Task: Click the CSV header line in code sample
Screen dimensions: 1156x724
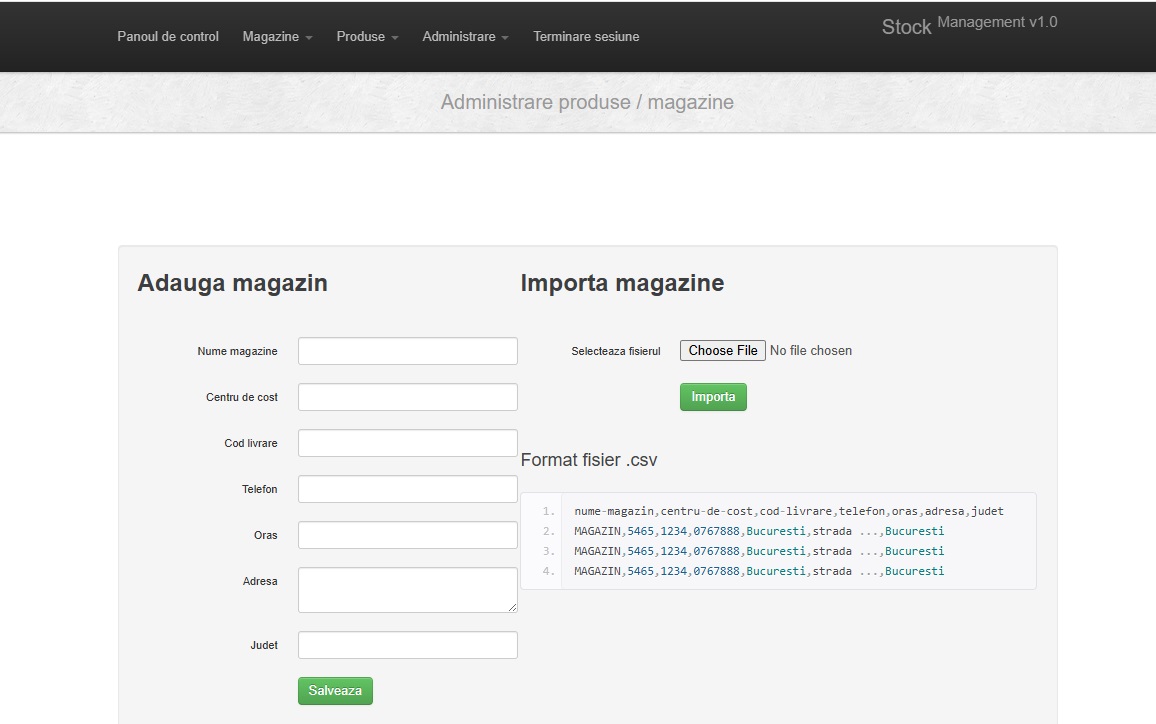Action: [788, 511]
